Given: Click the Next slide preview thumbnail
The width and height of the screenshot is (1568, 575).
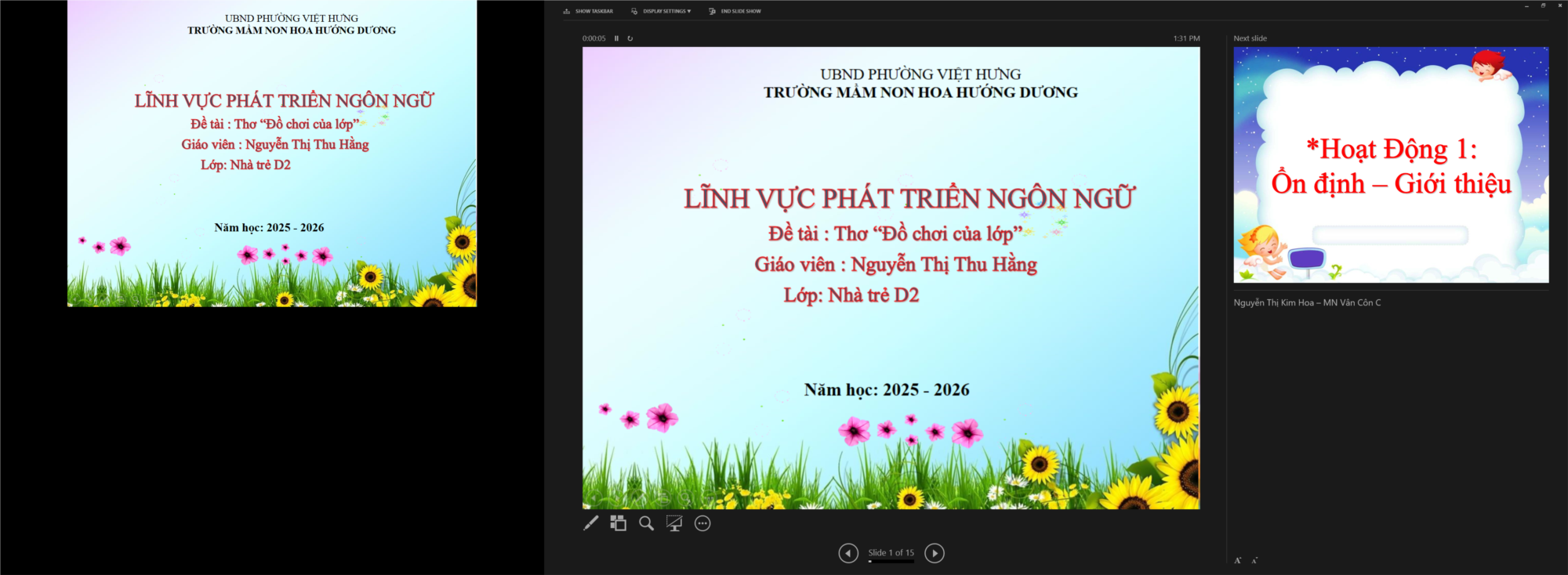Looking at the screenshot, I should [1391, 165].
